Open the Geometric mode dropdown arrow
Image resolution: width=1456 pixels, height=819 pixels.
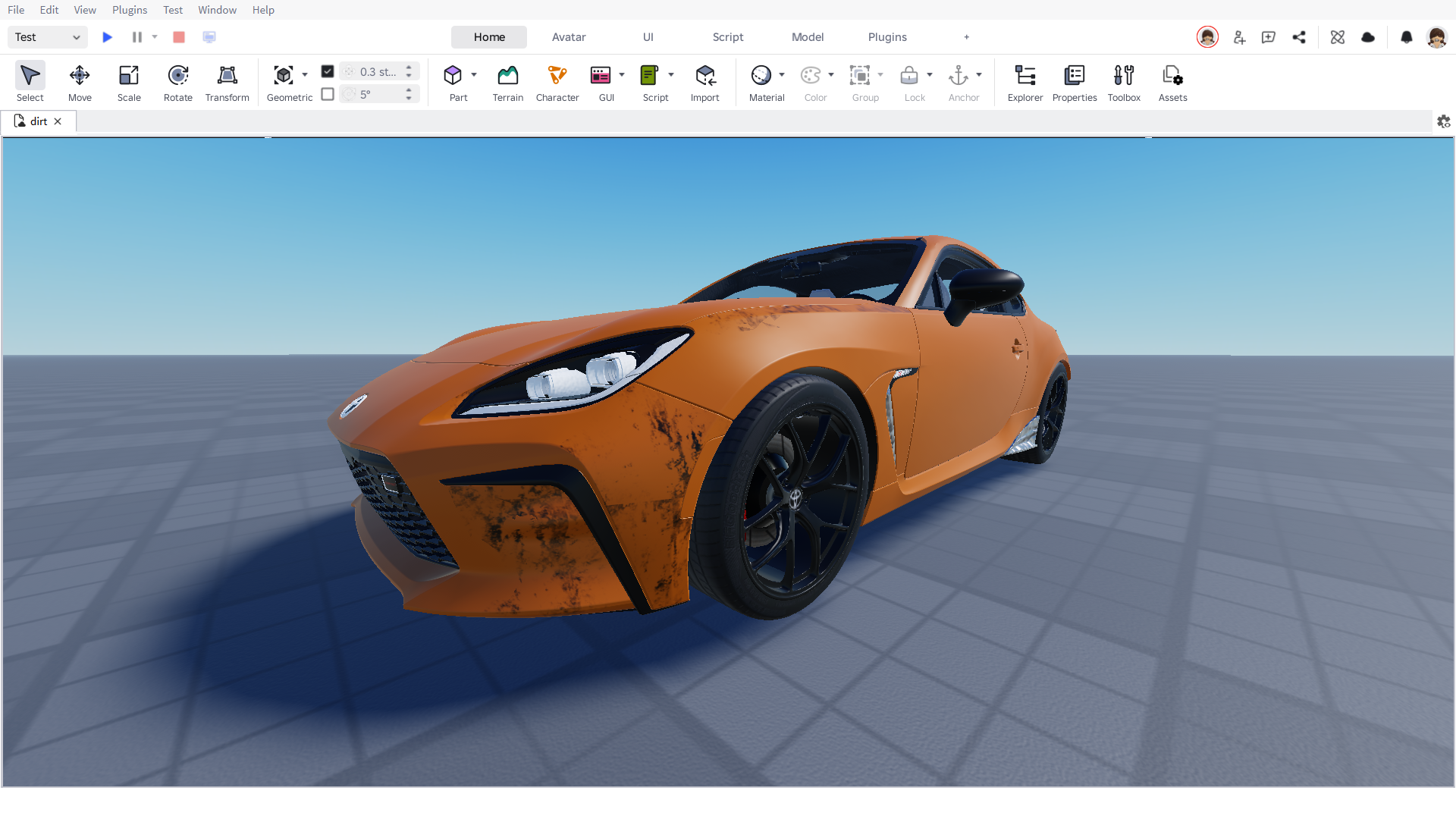[x=305, y=74]
